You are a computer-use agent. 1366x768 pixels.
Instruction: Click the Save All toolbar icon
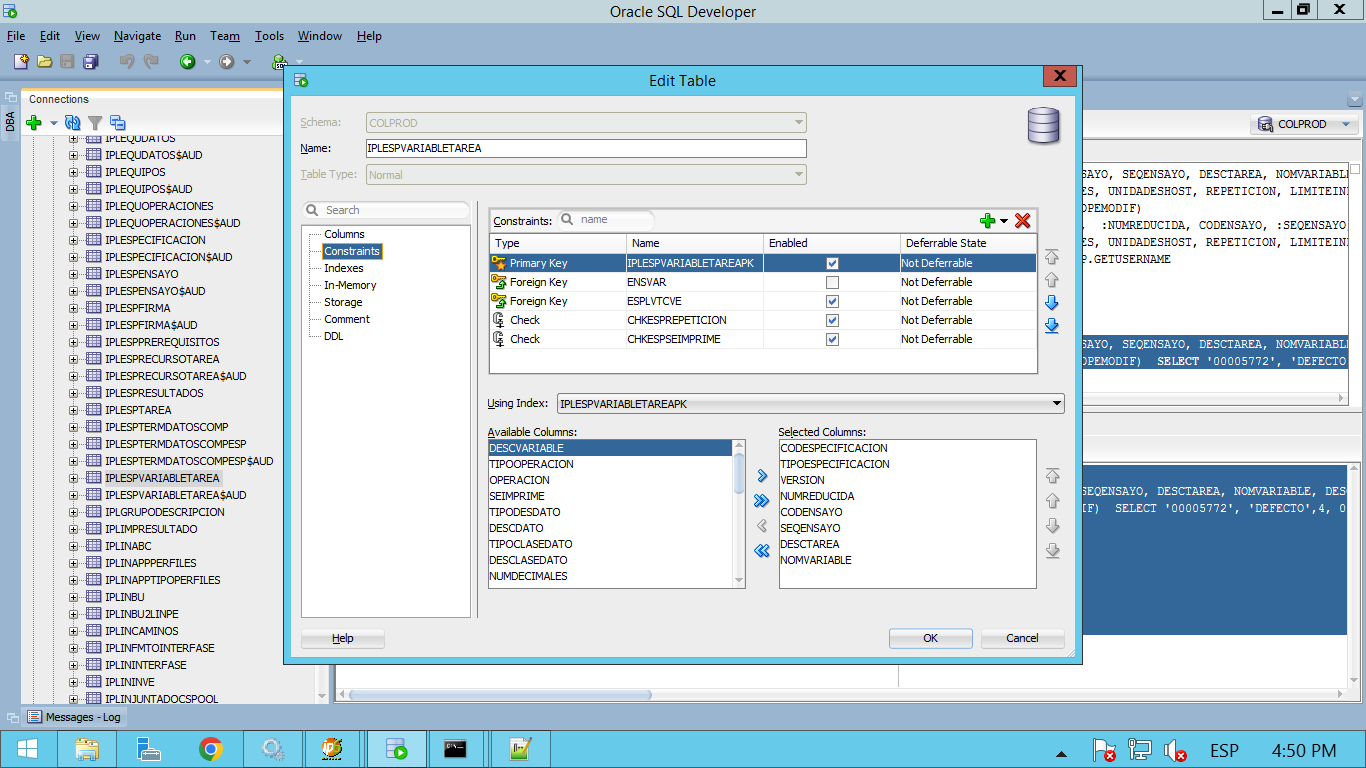[x=91, y=62]
